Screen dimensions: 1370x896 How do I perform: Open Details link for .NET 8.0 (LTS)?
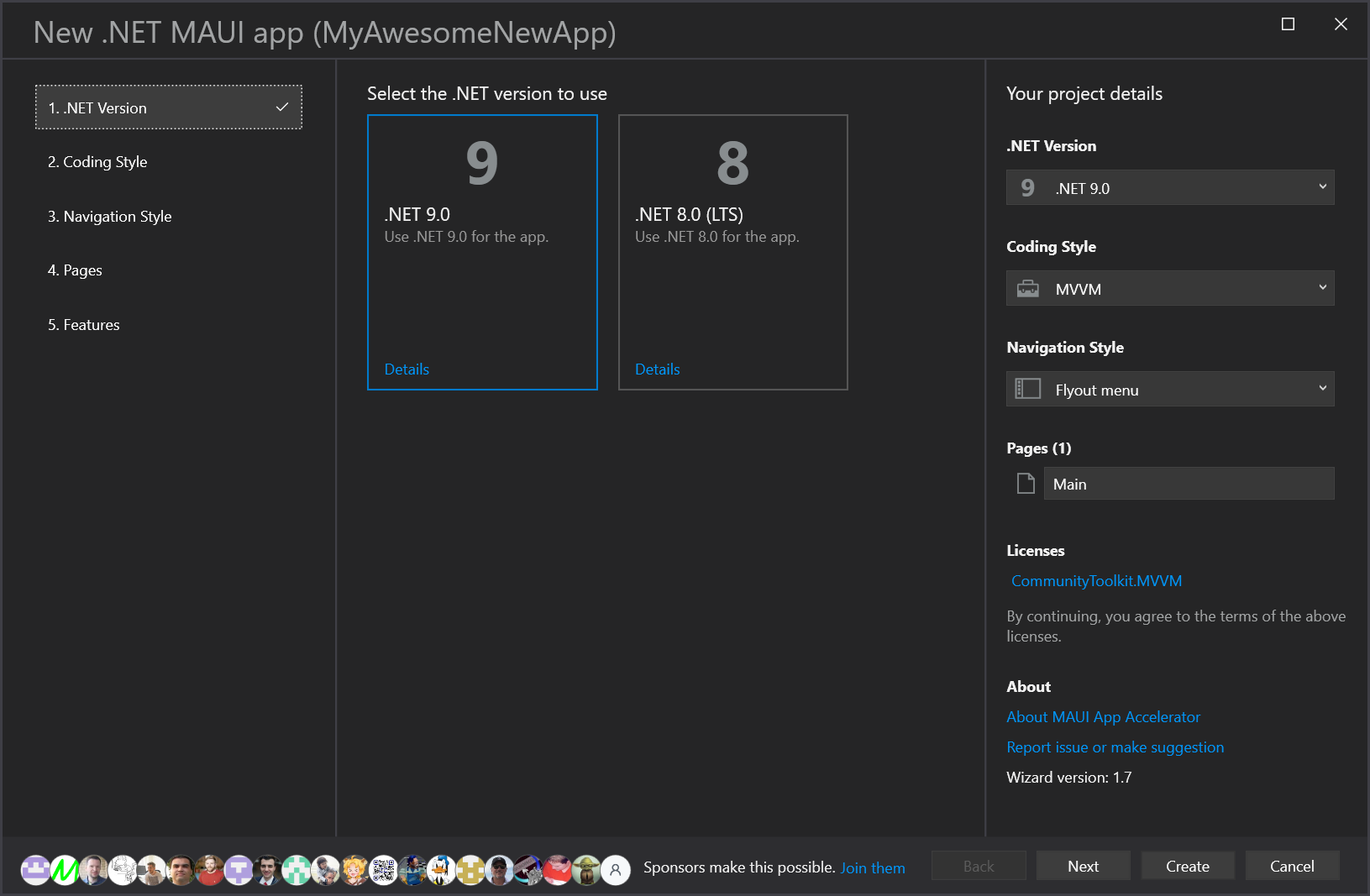tap(658, 369)
